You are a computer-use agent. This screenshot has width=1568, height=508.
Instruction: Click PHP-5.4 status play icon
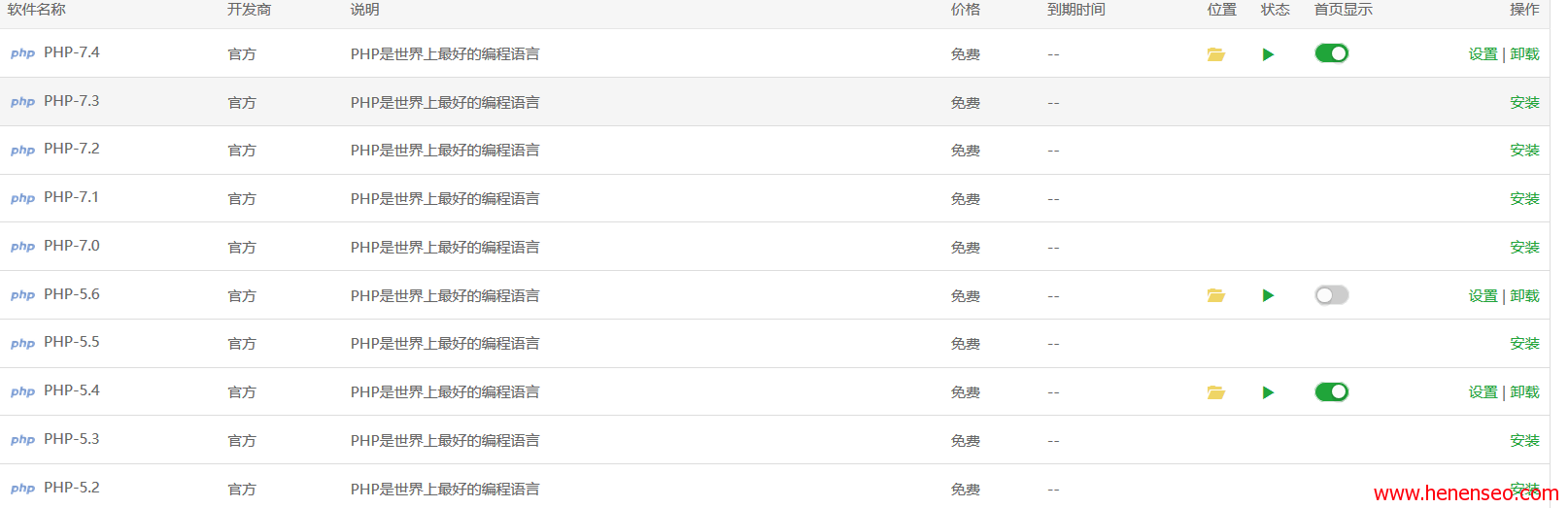pyautogui.click(x=1268, y=392)
